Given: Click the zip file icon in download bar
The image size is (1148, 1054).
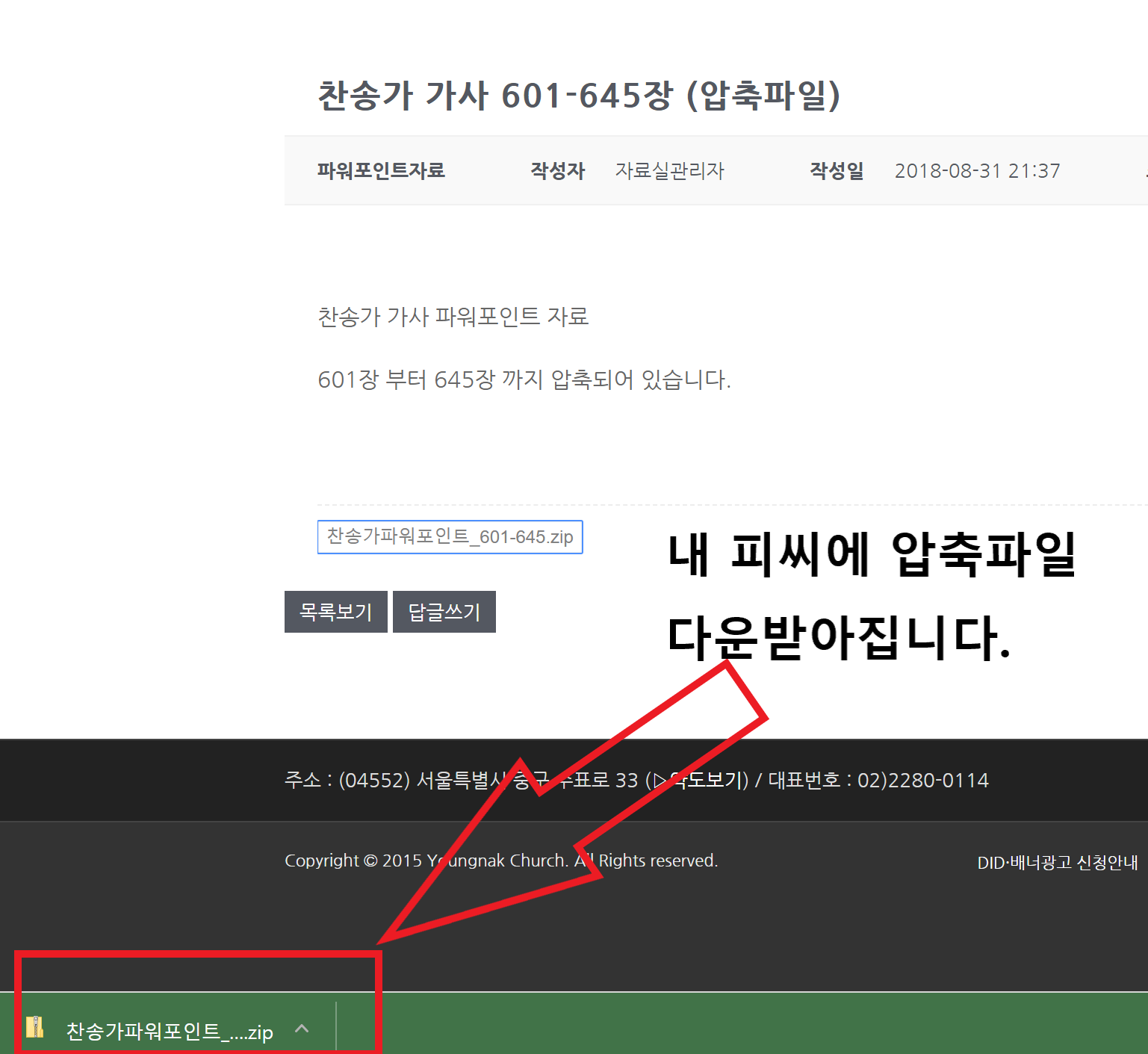Looking at the screenshot, I should (x=34, y=1028).
